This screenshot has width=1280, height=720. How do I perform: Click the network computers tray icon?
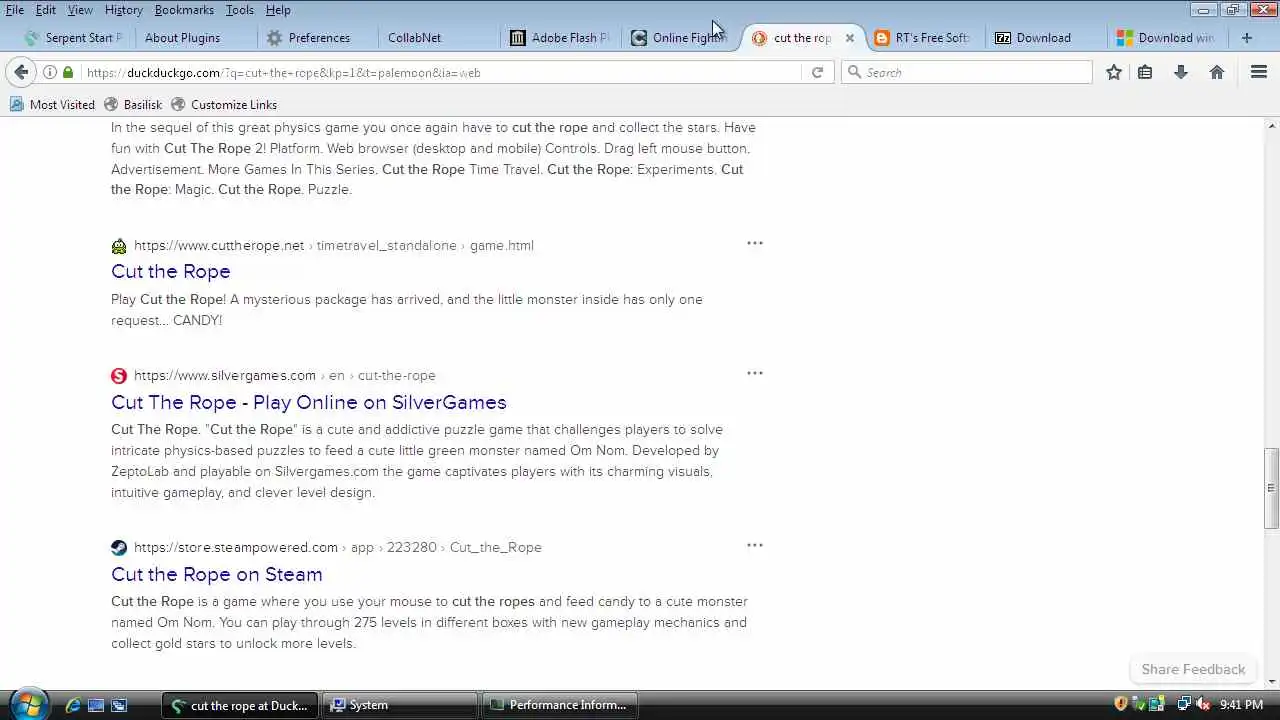(x=1183, y=704)
